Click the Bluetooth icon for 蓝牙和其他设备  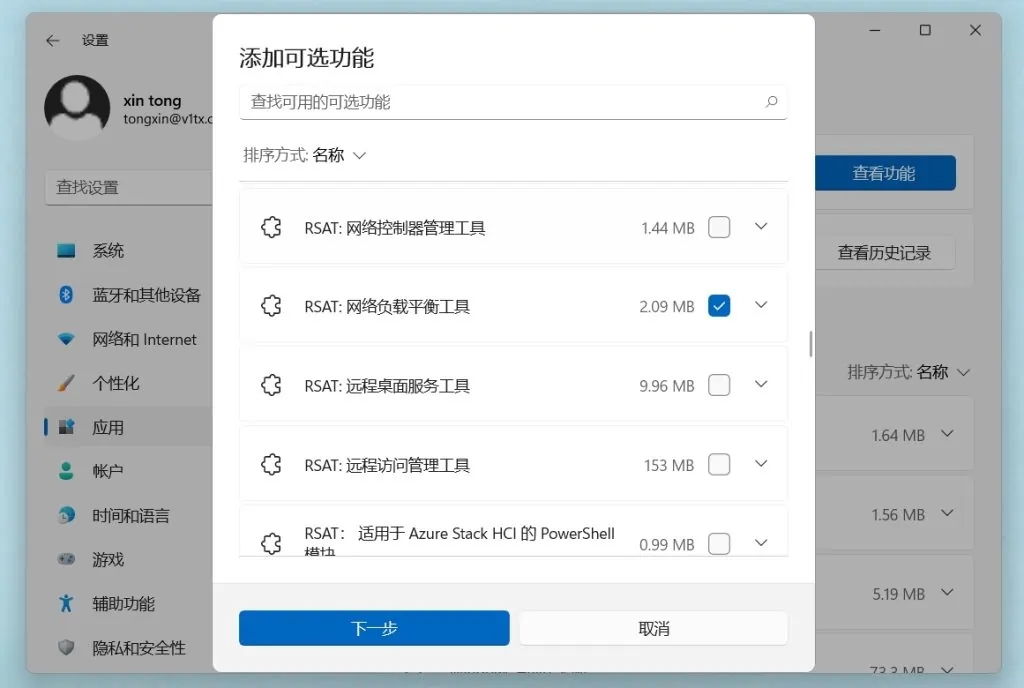[x=66, y=295]
